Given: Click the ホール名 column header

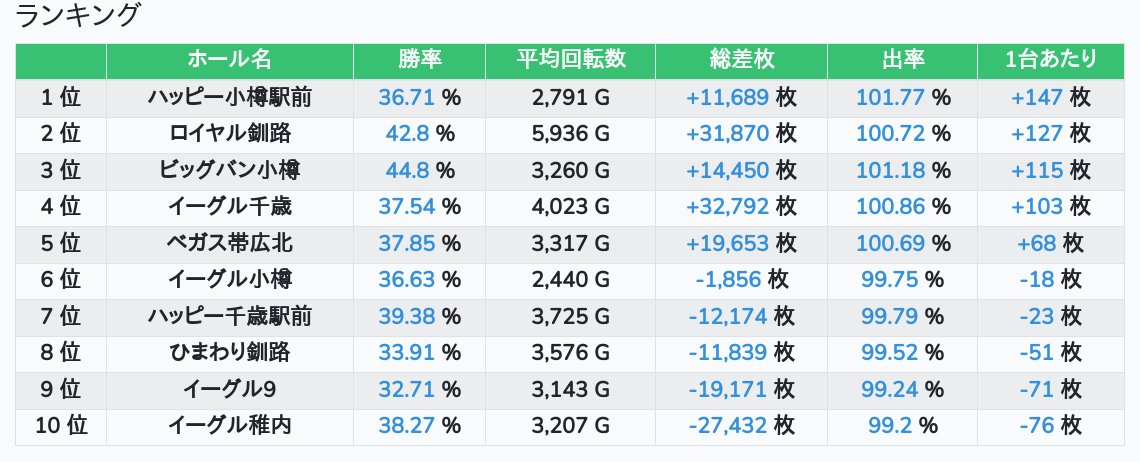Looking at the screenshot, I should 229,60.
